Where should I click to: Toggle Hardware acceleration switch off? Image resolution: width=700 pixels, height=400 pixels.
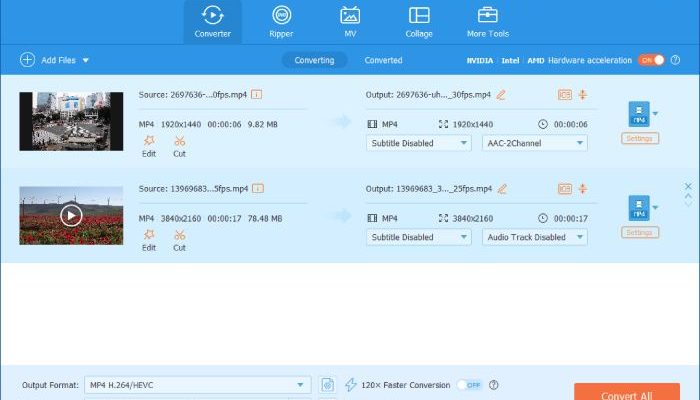[651, 60]
